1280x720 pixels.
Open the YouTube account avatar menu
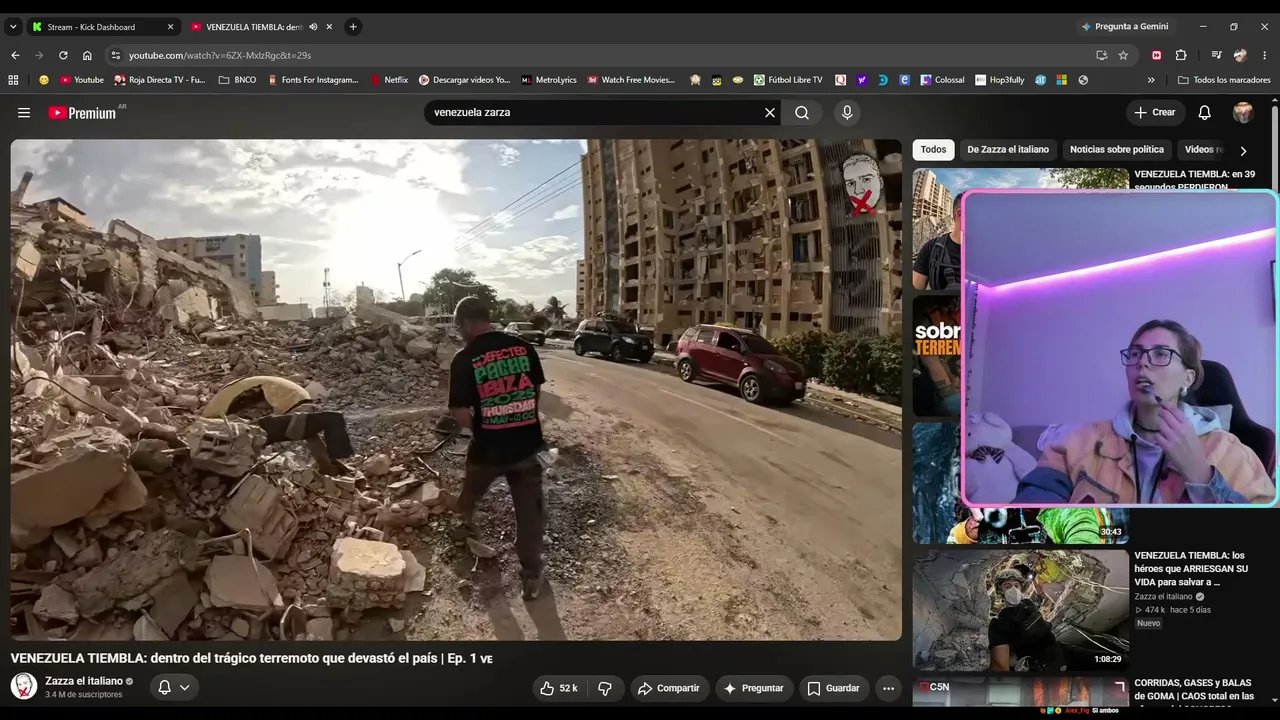[1243, 113]
